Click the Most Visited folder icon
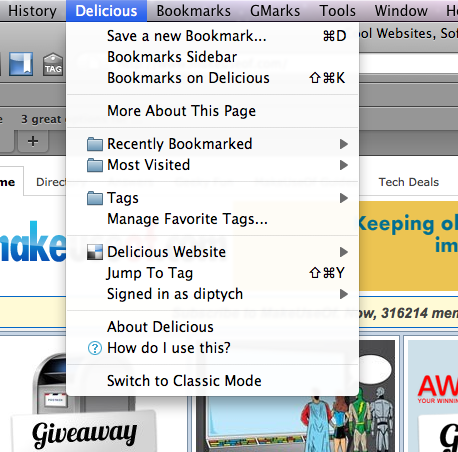 click(x=95, y=165)
